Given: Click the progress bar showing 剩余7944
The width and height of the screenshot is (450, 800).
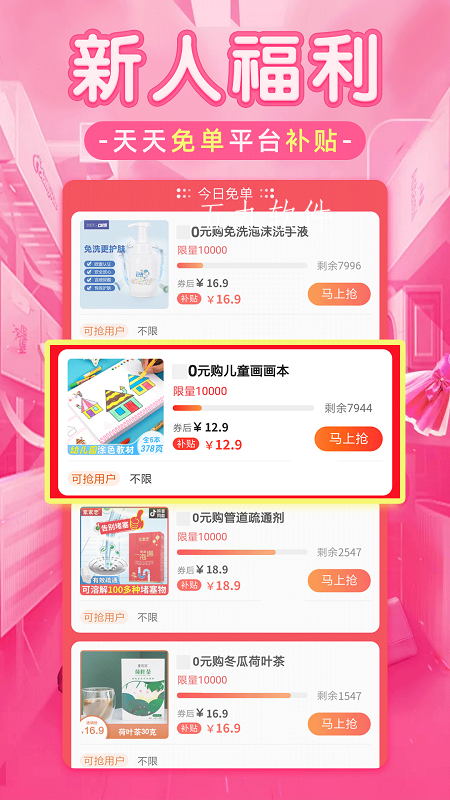Looking at the screenshot, I should pyautogui.click(x=243, y=408).
